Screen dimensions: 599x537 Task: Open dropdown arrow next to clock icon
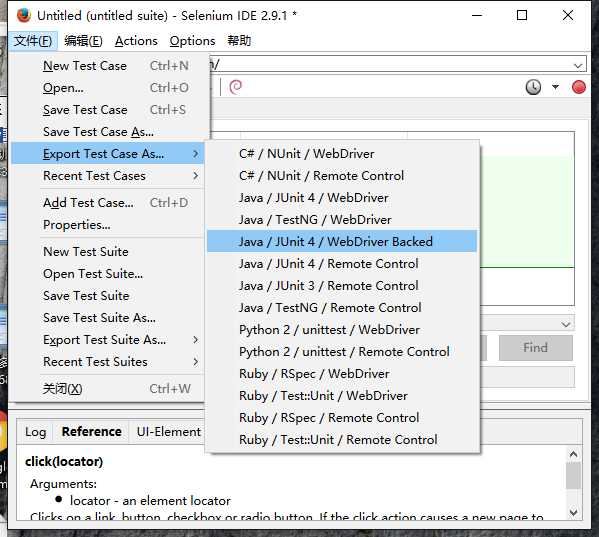coord(555,87)
